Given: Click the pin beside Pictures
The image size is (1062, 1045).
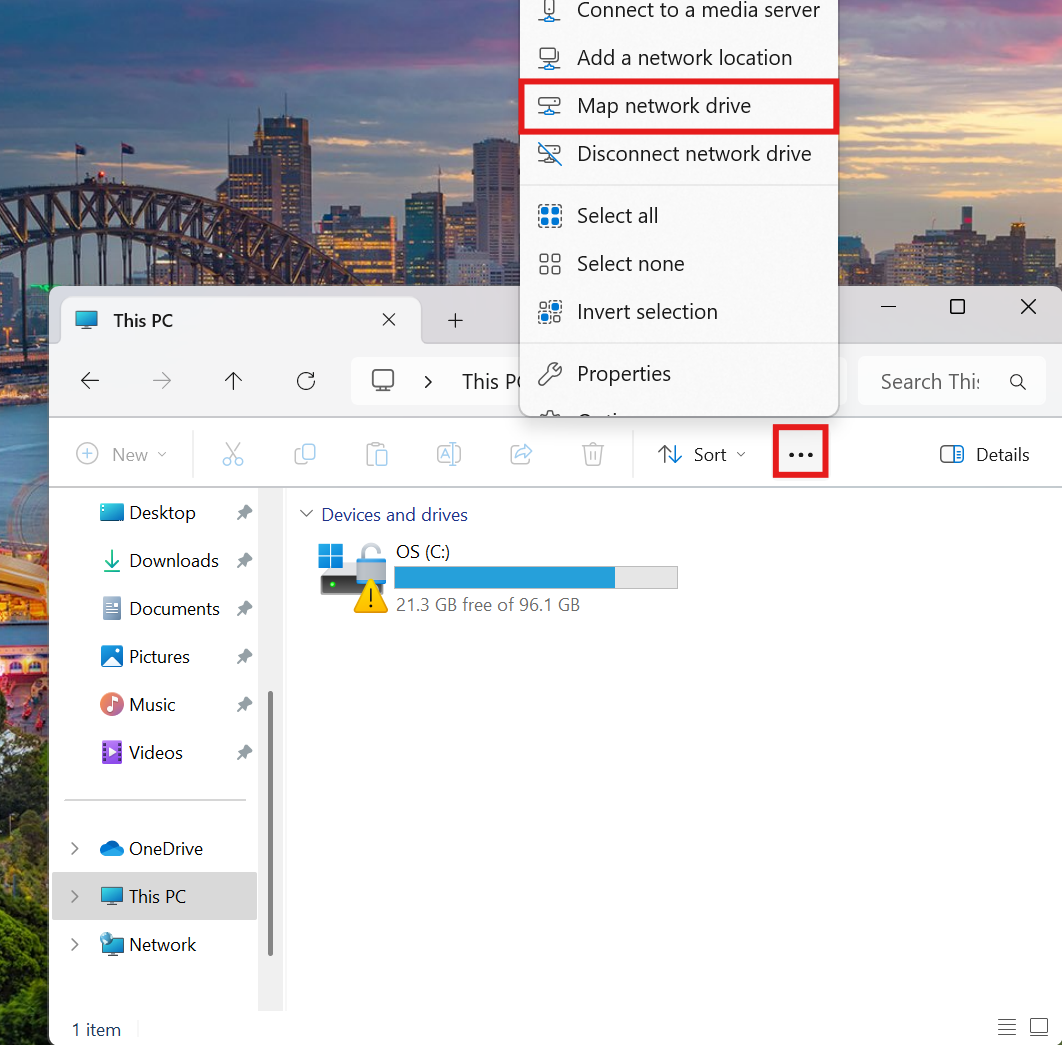Looking at the screenshot, I should pyautogui.click(x=244, y=656).
